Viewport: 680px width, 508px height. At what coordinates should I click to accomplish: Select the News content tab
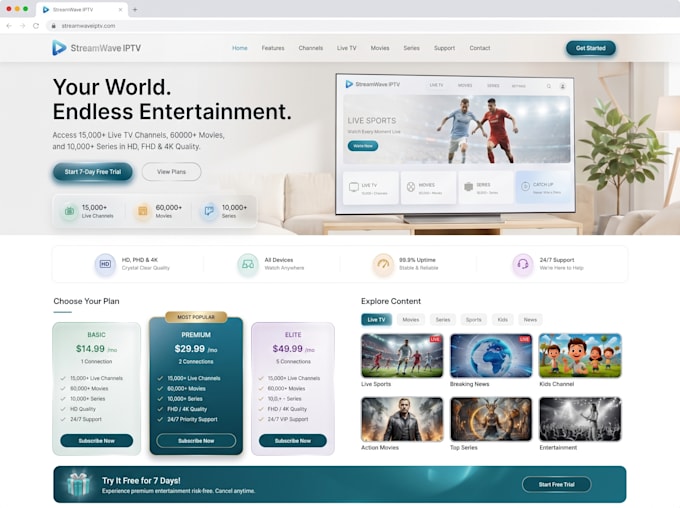530,320
